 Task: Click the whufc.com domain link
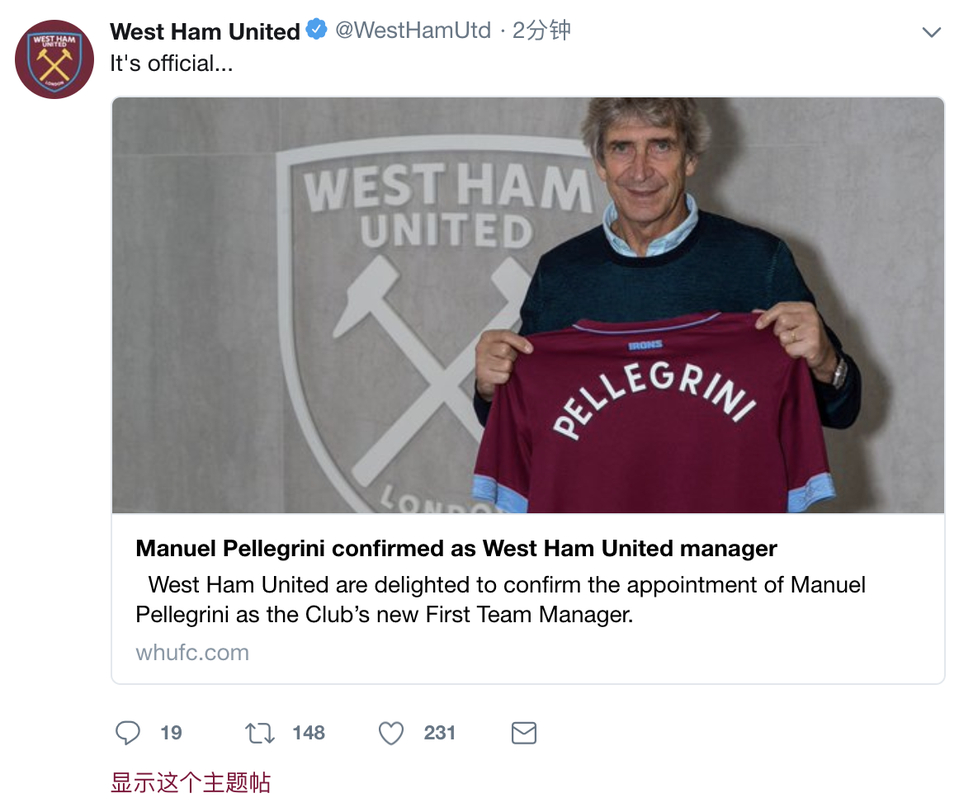pyautogui.click(x=192, y=652)
